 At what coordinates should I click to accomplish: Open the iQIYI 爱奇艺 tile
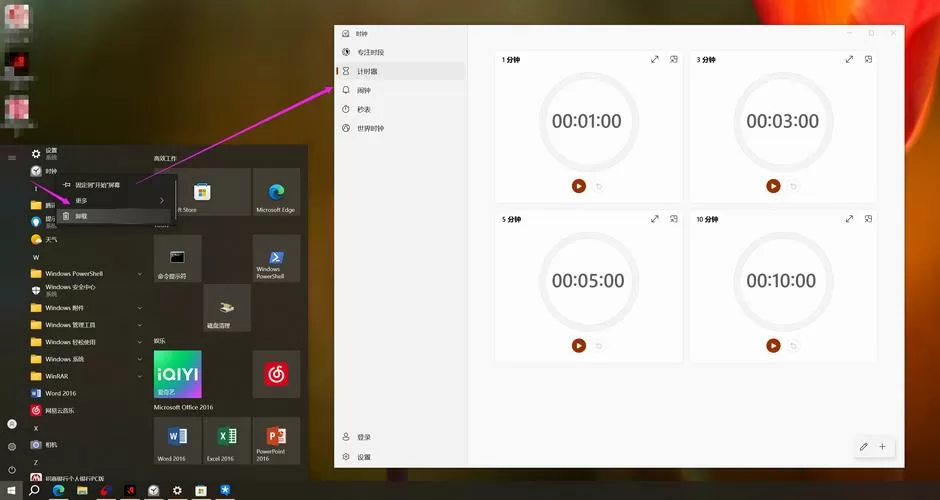pos(177,375)
